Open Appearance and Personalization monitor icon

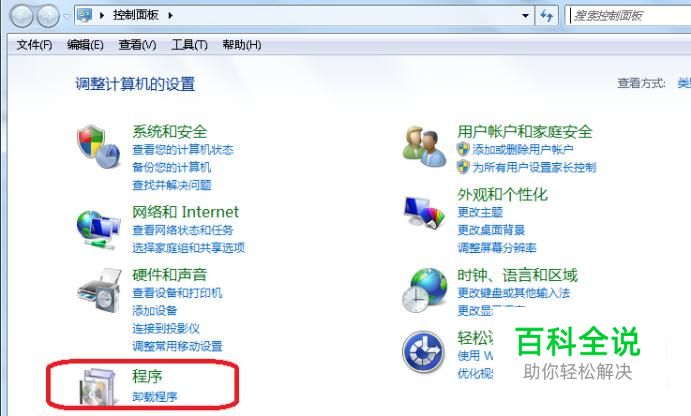tap(424, 212)
